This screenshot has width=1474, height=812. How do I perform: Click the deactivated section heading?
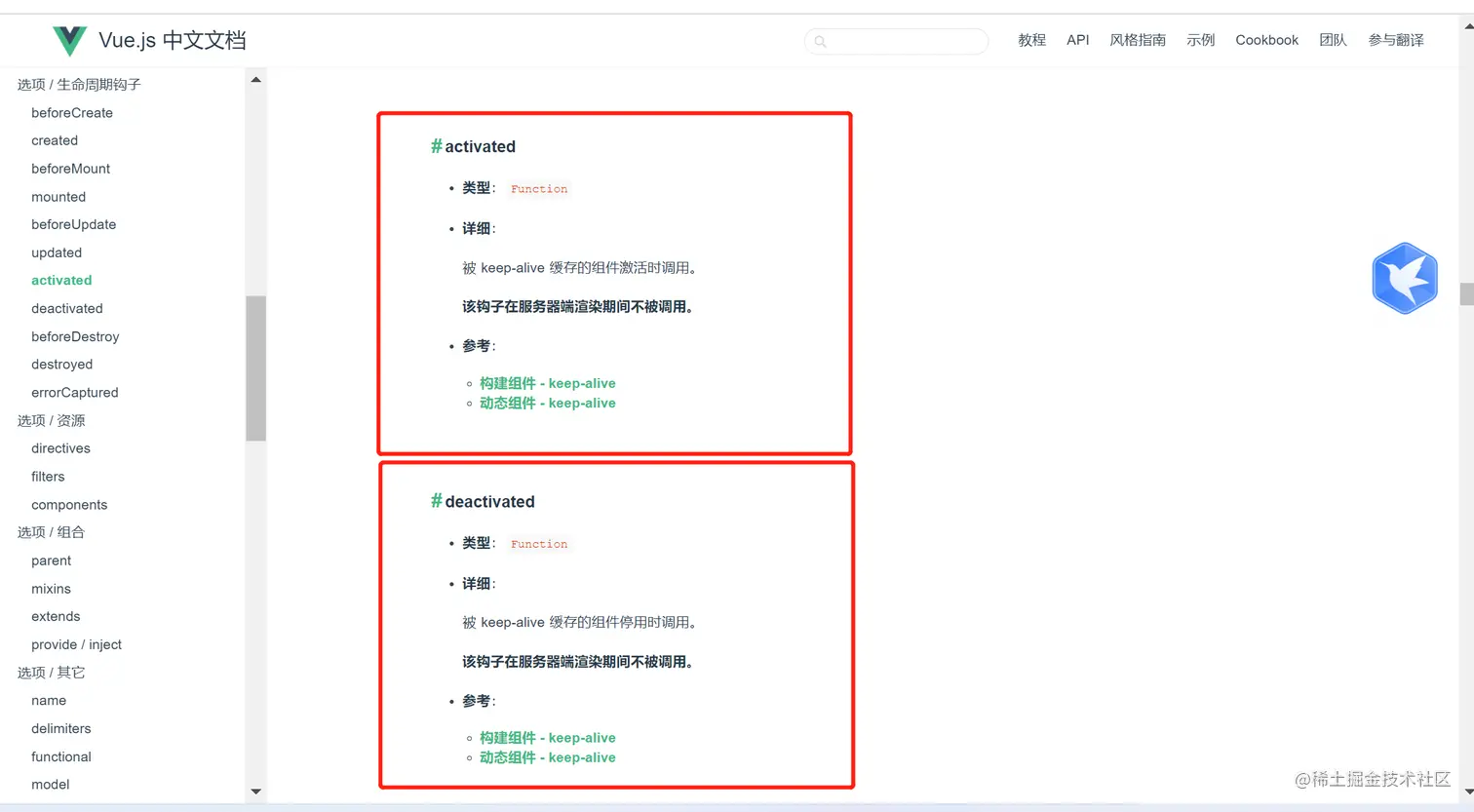(x=489, y=501)
